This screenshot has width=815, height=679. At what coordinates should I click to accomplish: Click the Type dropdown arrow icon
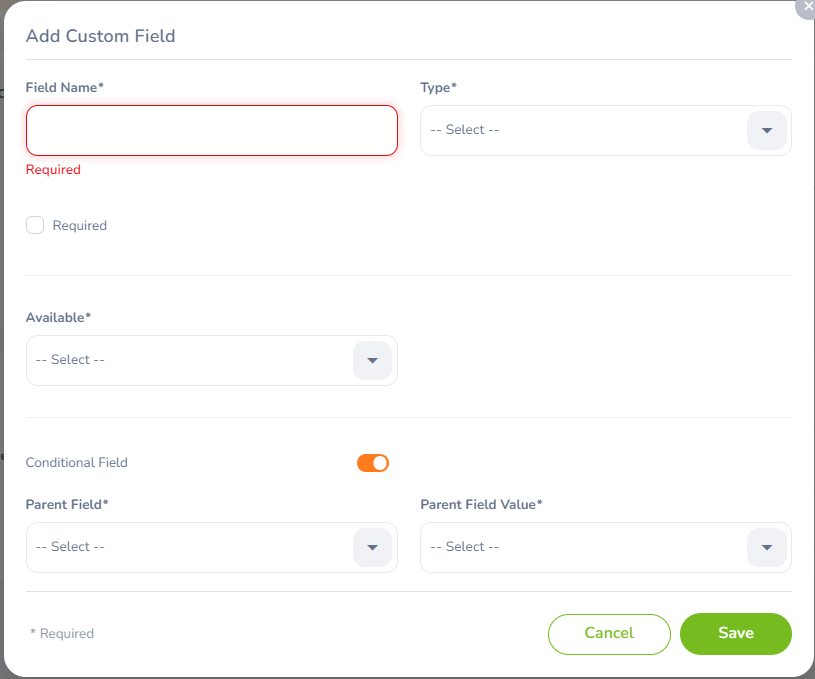coord(767,131)
